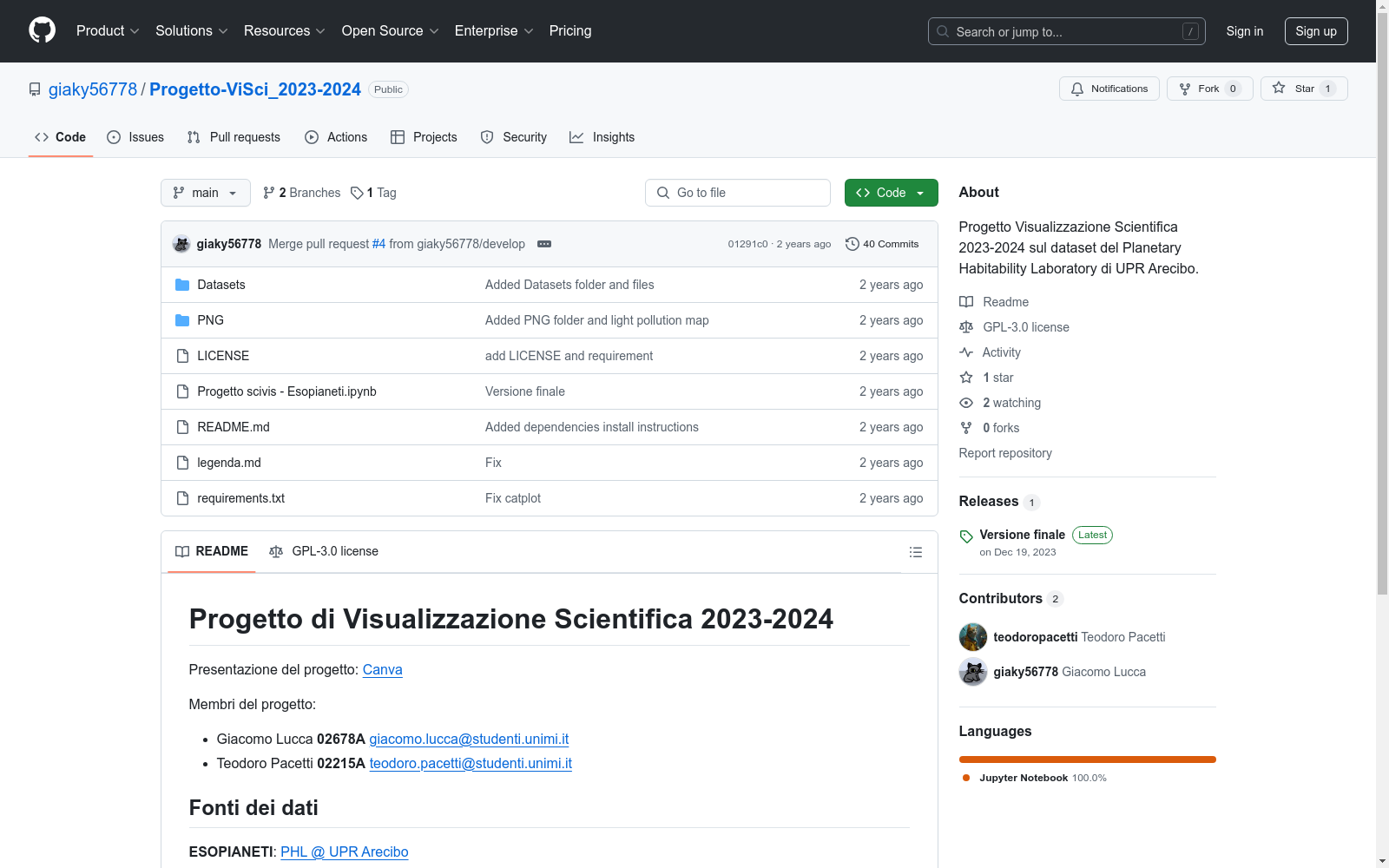
Task: Open the GitHub homepage logo
Action: [x=42, y=30]
